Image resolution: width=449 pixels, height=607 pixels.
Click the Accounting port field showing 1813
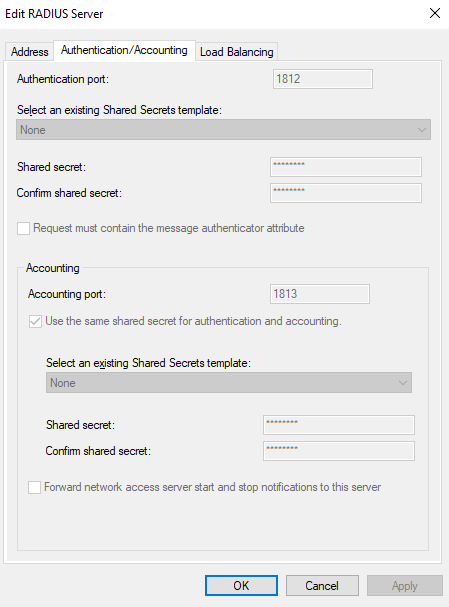click(320, 294)
